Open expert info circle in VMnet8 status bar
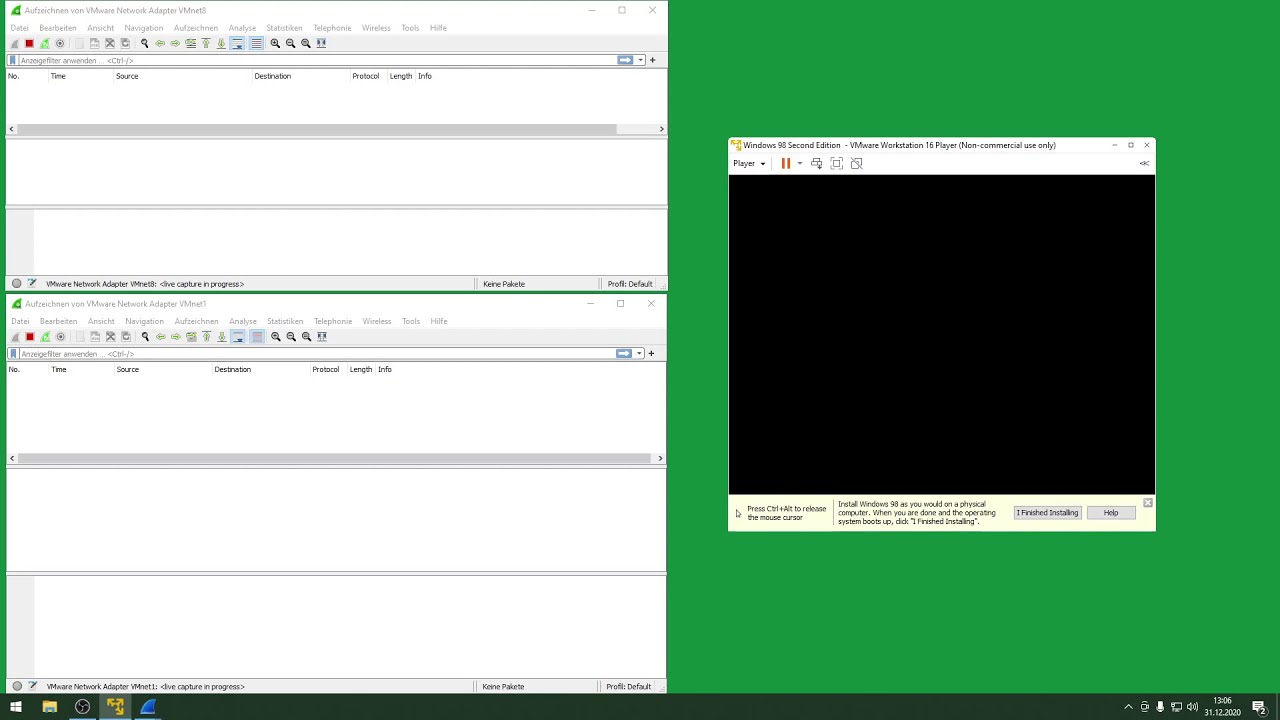The image size is (1280, 720). (x=16, y=284)
